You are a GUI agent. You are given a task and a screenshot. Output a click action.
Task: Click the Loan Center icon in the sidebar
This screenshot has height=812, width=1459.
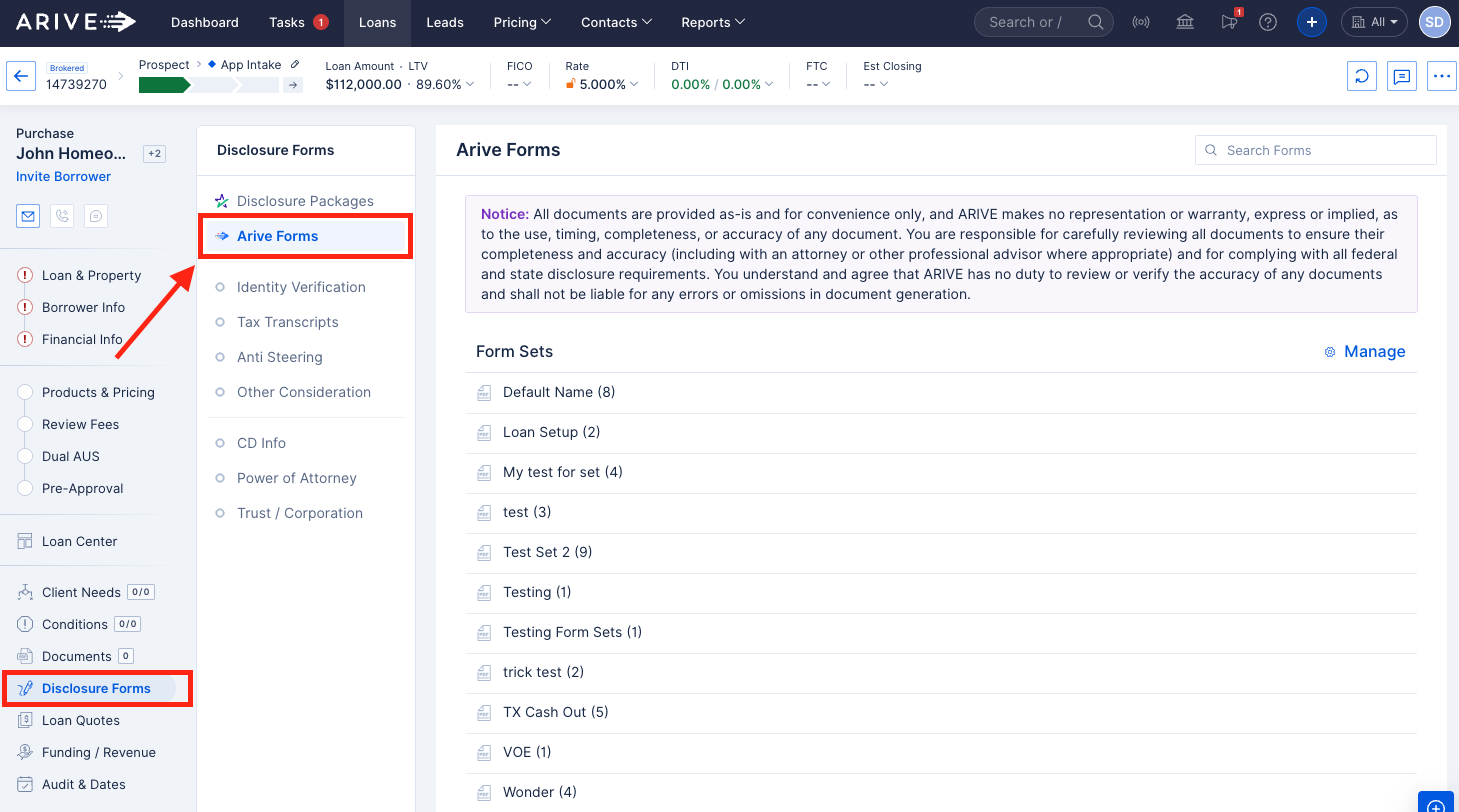(x=25, y=541)
